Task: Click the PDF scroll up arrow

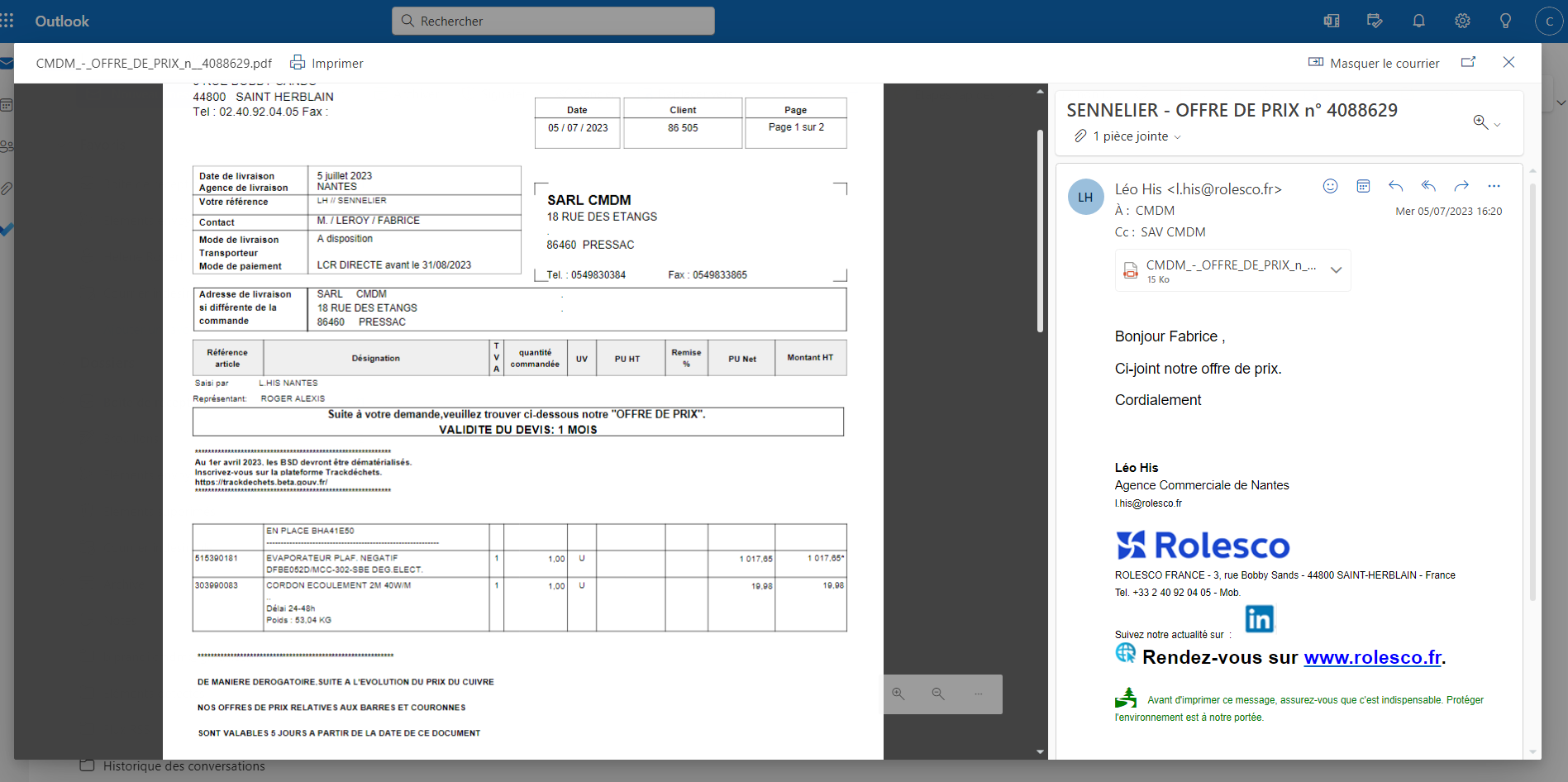Action: (x=1040, y=92)
